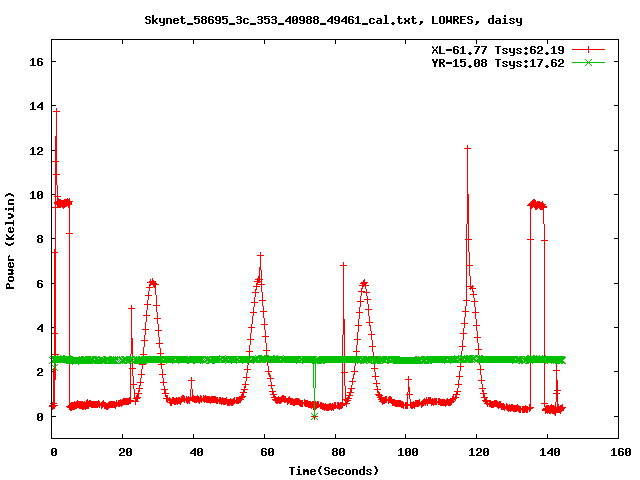This screenshot has height=480, width=640.
Task: Click the red spike peak near 14 Kelvin
Action: point(57,111)
